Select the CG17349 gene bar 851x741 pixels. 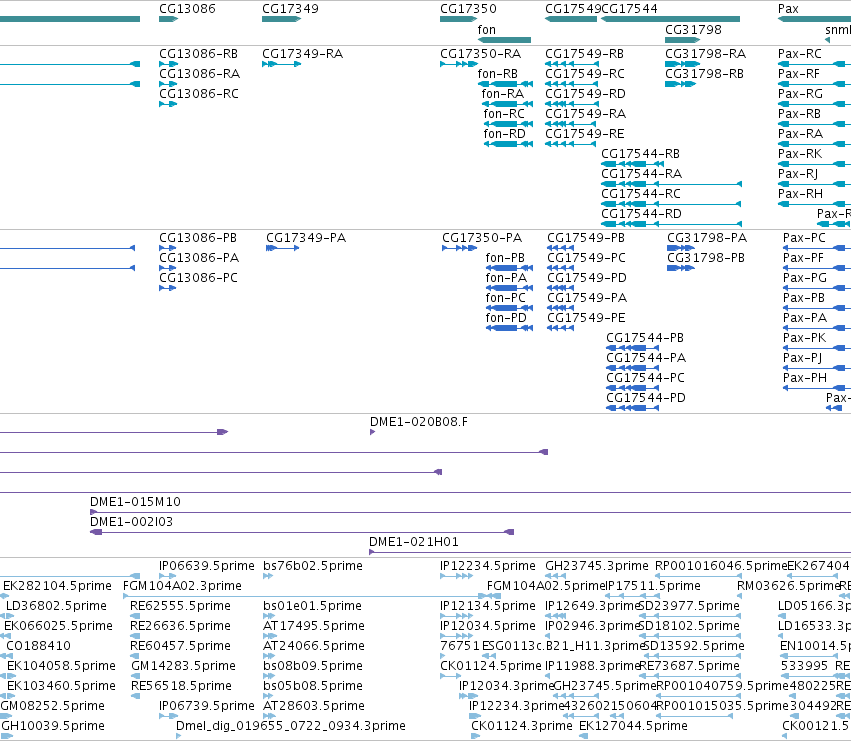281,20
